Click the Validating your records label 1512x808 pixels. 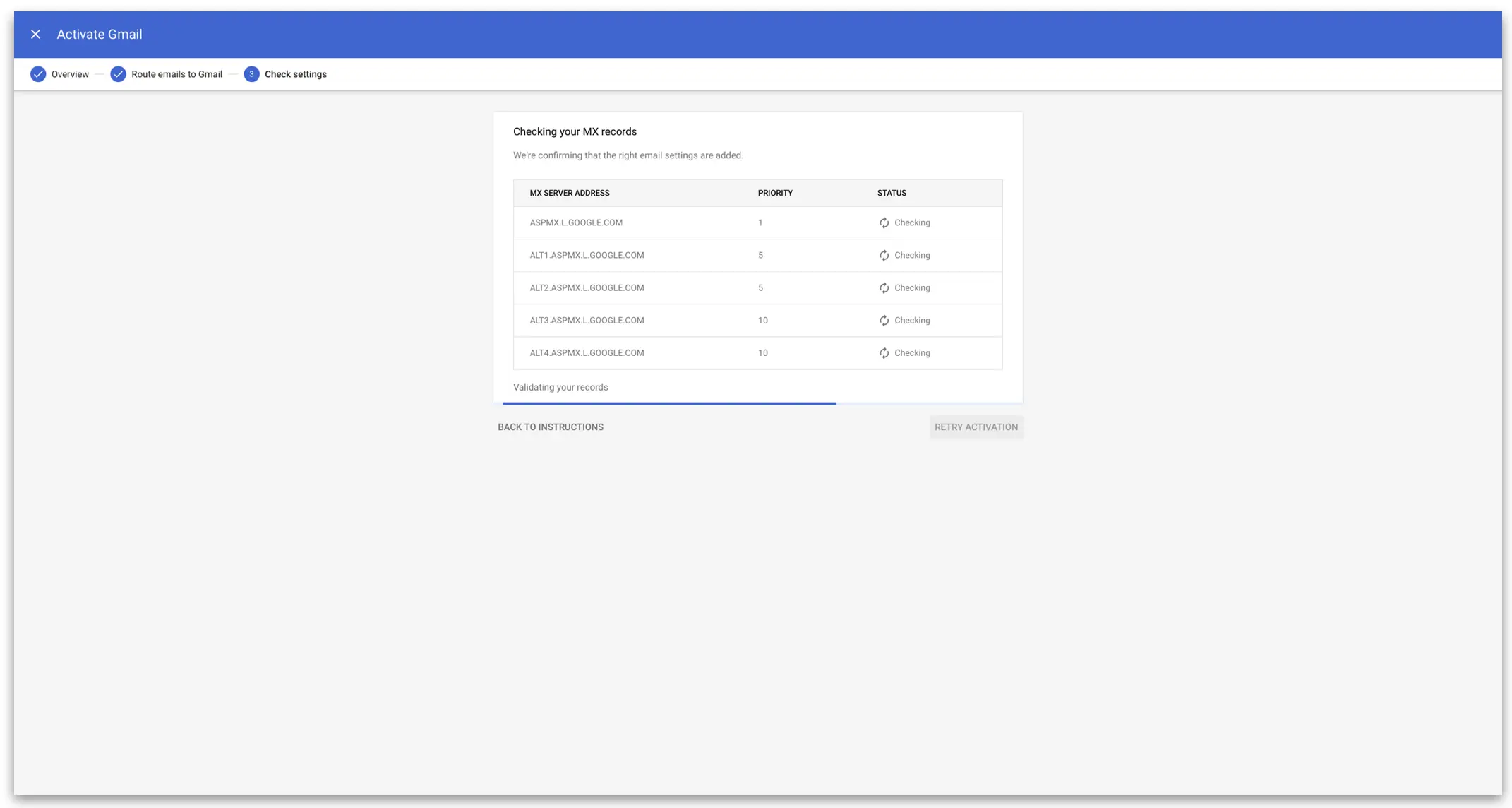coord(560,387)
